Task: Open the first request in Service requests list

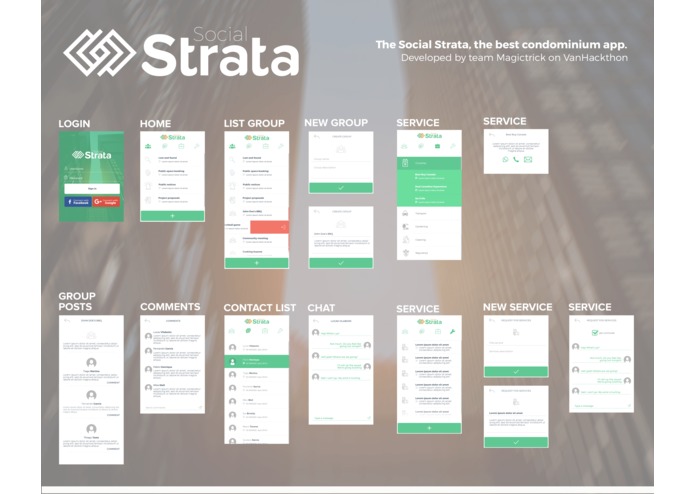Action: [x=429, y=347]
